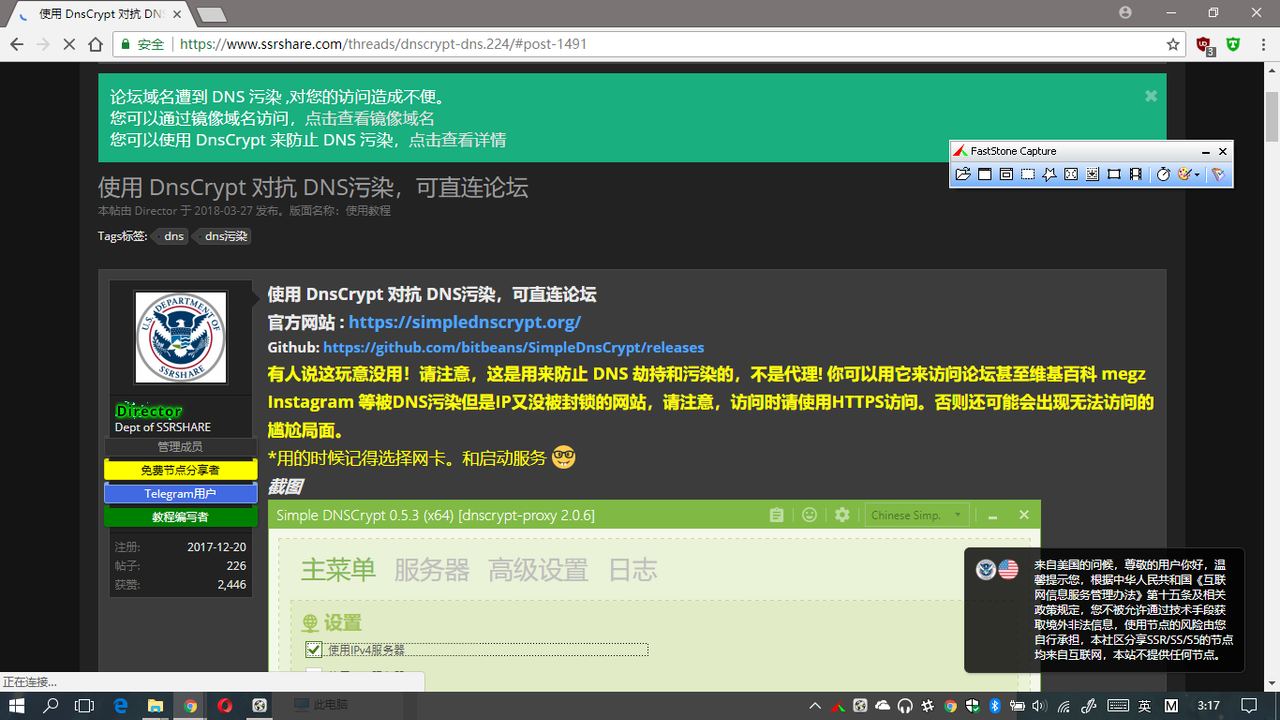
Task: Select 日志 tab in DNSCrypt image
Action: point(633,570)
